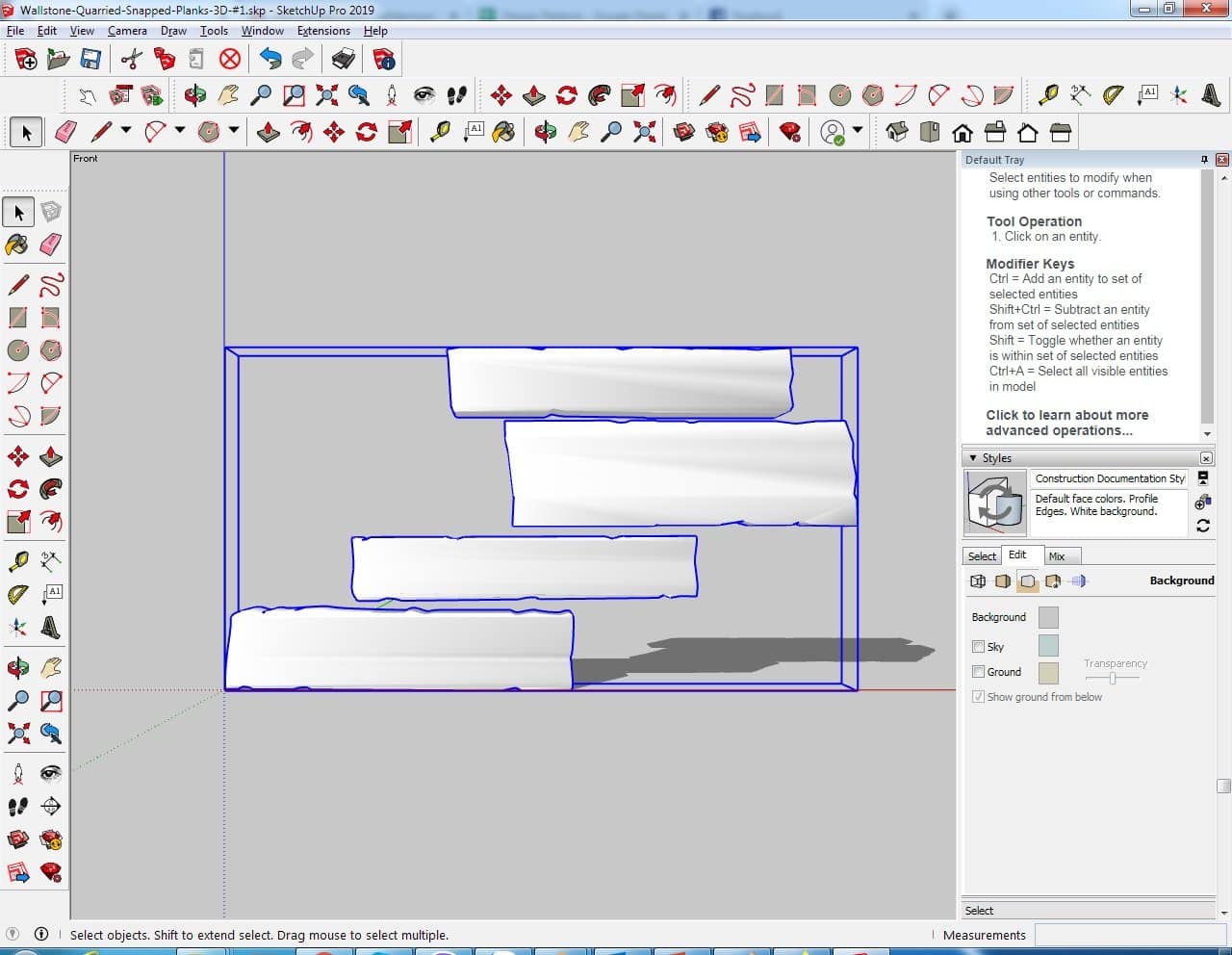1232x955 pixels.
Task: Select the Paint Bucket tool in left toolbar
Action: (x=17, y=245)
